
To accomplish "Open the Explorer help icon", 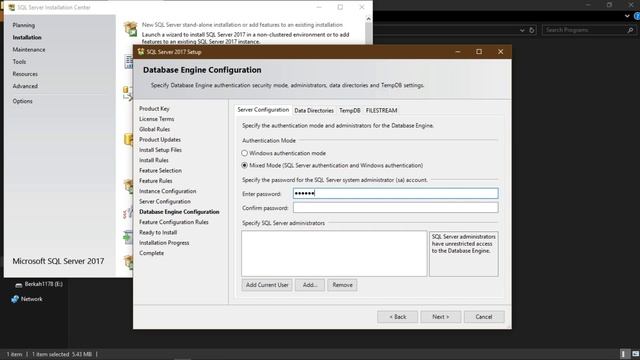I will [x=637, y=16].
